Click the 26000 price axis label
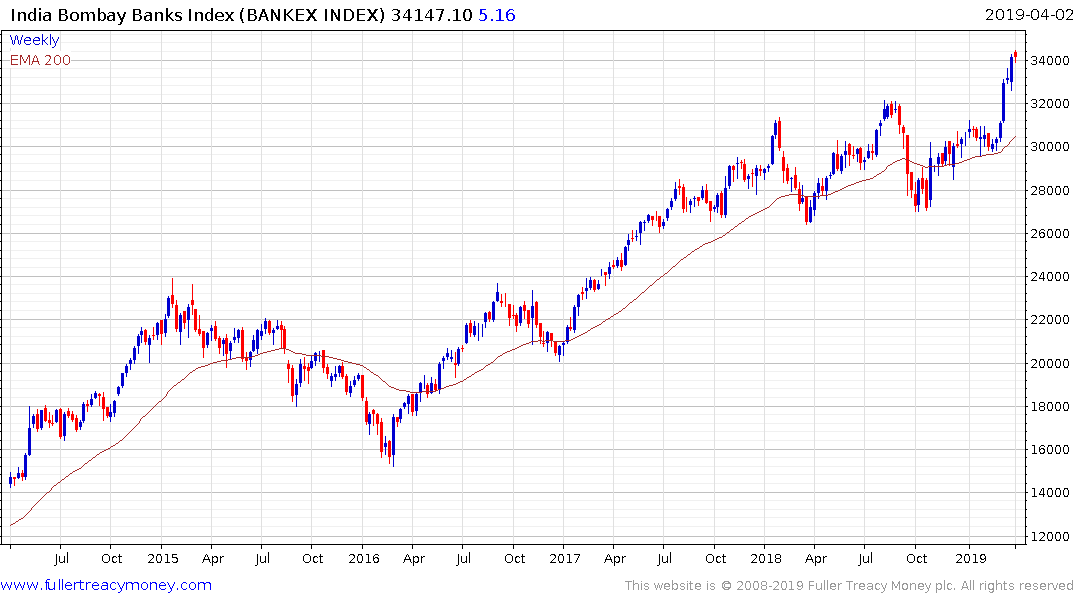The width and height of the screenshot is (1075, 600). [1050, 233]
